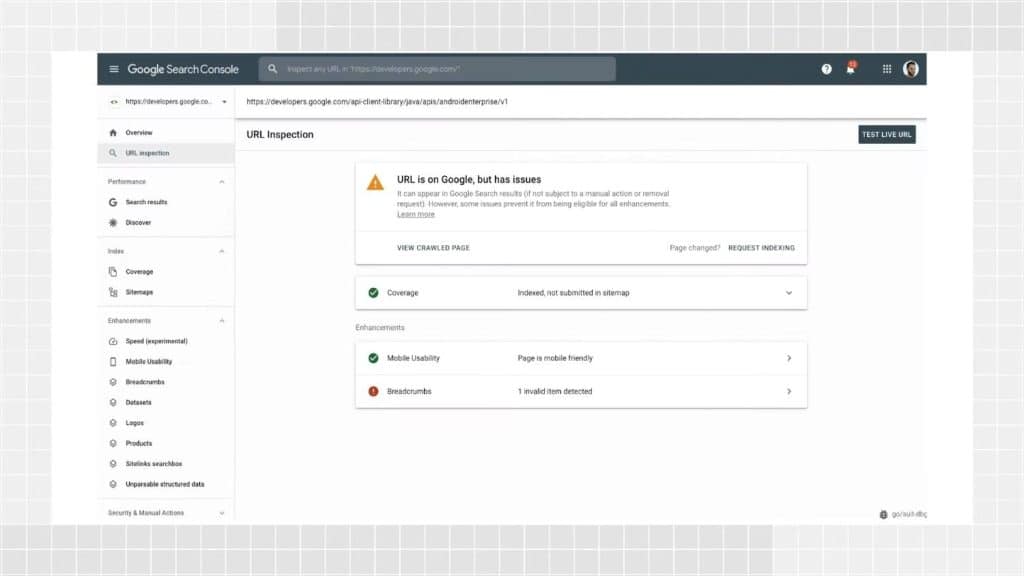Open the help question mark icon
The height and width of the screenshot is (576, 1024).
[826, 69]
